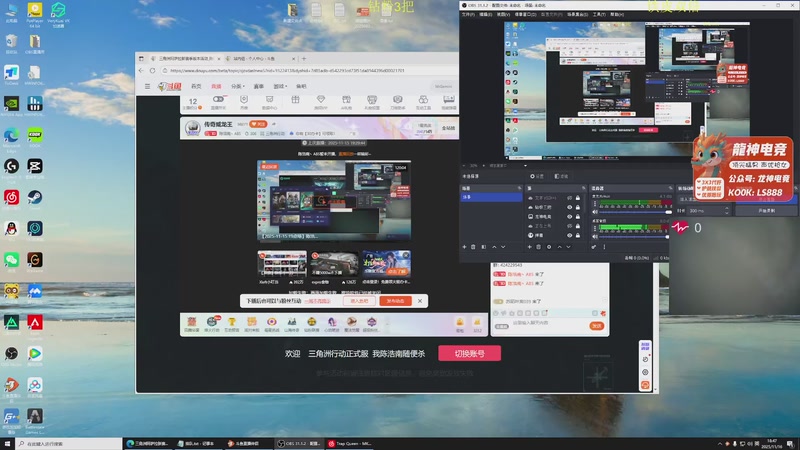The height and width of the screenshot is (450, 800).
Task: Click the remove source trash icon in OBS
Action: click(539, 247)
